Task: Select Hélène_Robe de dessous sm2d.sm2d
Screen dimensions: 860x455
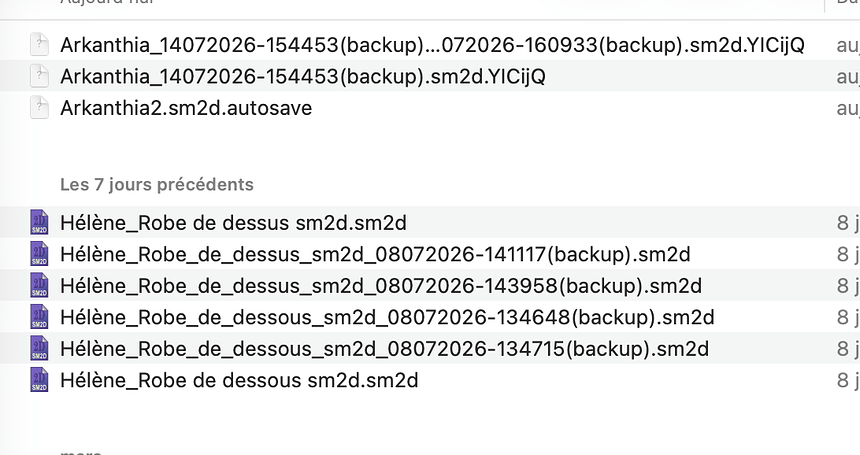Action: [x=239, y=381]
